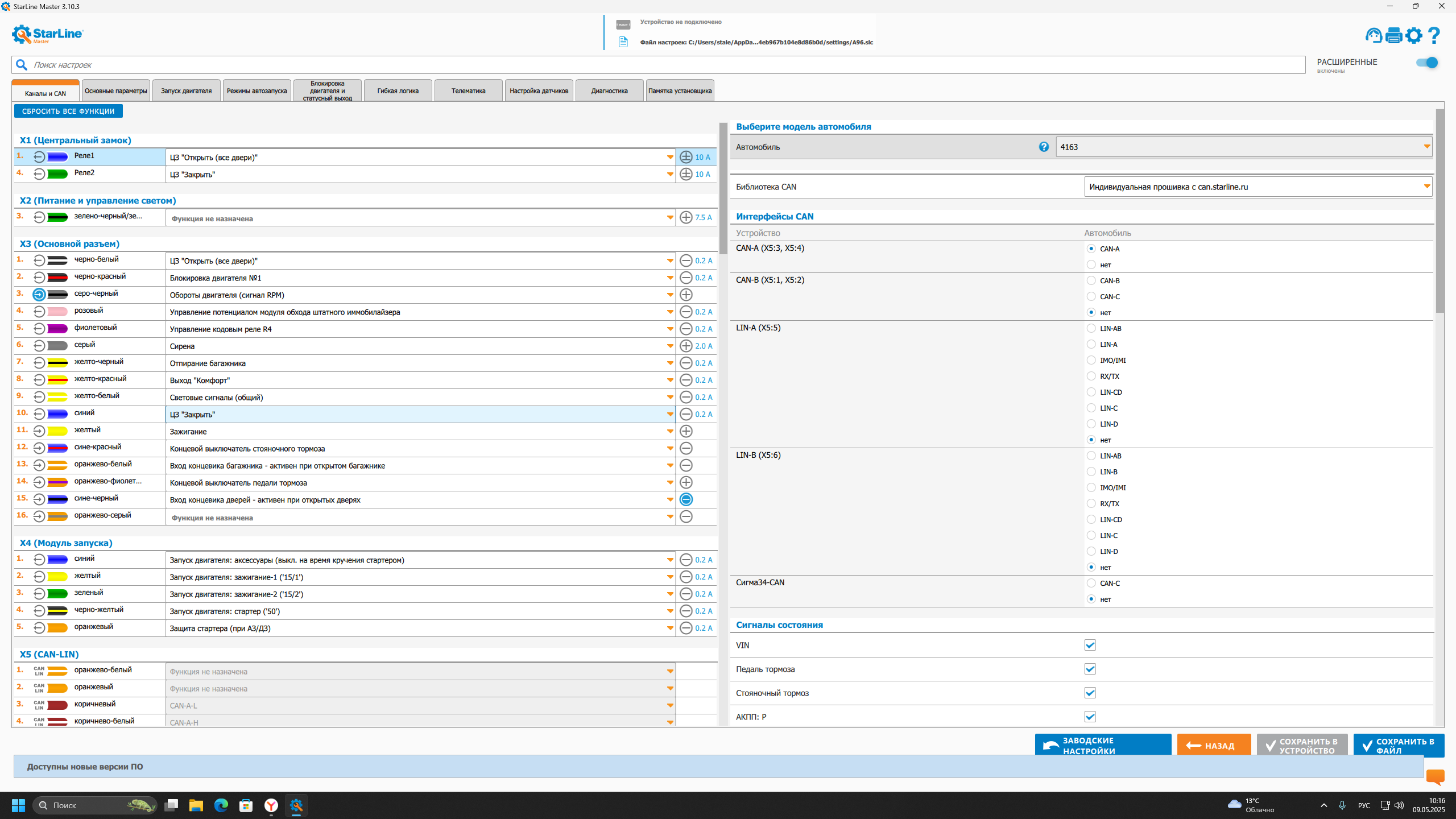Click blue color swatch of Реле1
This screenshot has width=1456, height=819.
tap(57, 156)
